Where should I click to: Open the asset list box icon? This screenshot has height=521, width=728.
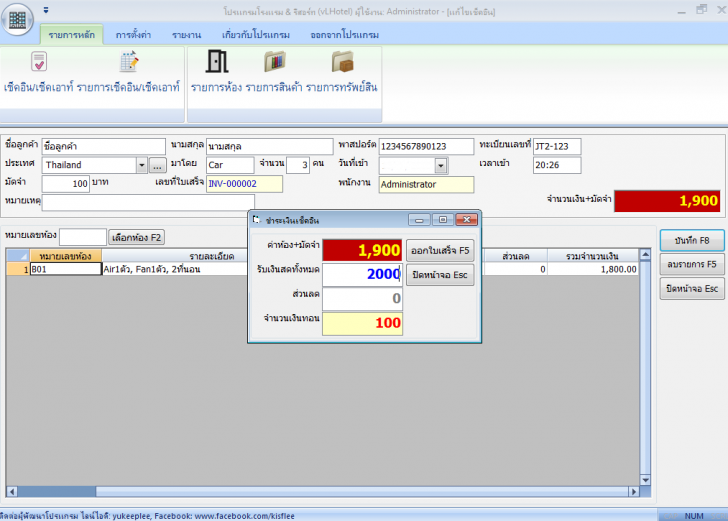pyautogui.click(x=343, y=62)
